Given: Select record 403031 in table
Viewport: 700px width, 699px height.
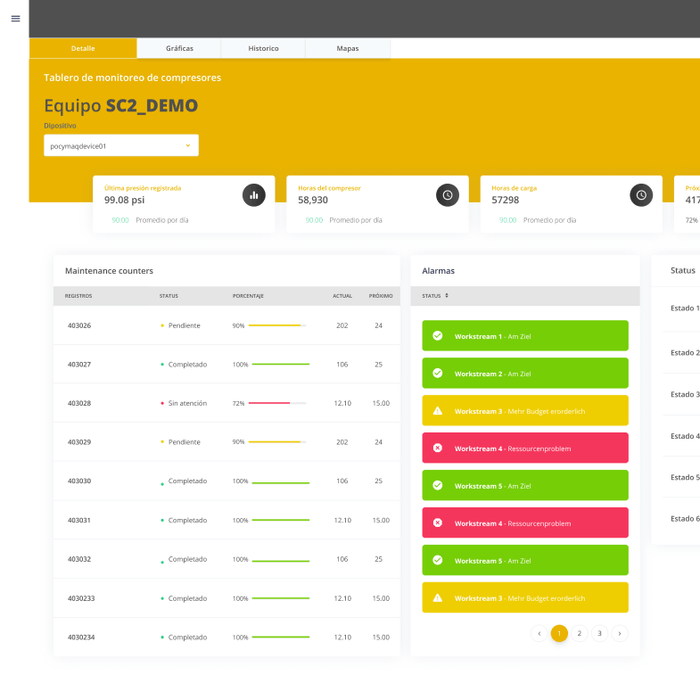Looking at the screenshot, I should point(227,520).
